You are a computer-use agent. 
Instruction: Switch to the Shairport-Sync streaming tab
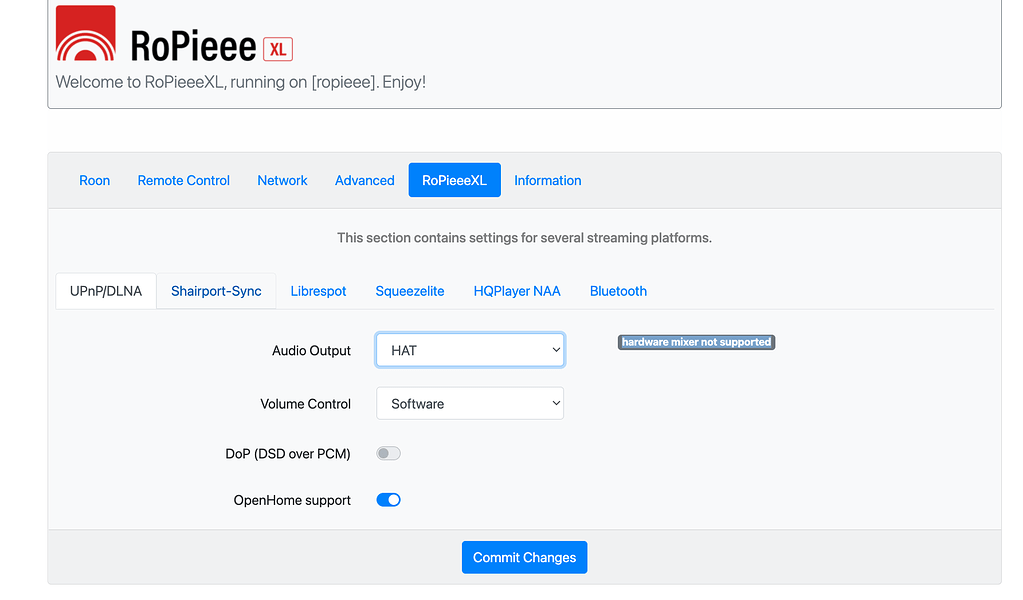point(216,290)
